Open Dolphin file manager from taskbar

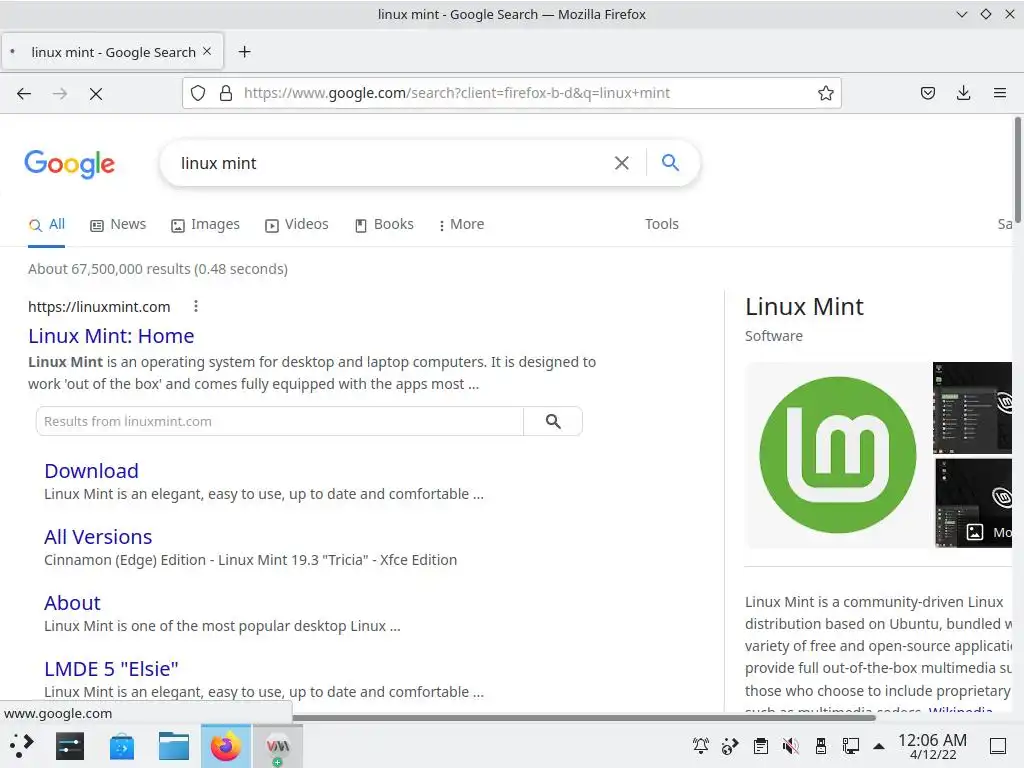coord(174,746)
